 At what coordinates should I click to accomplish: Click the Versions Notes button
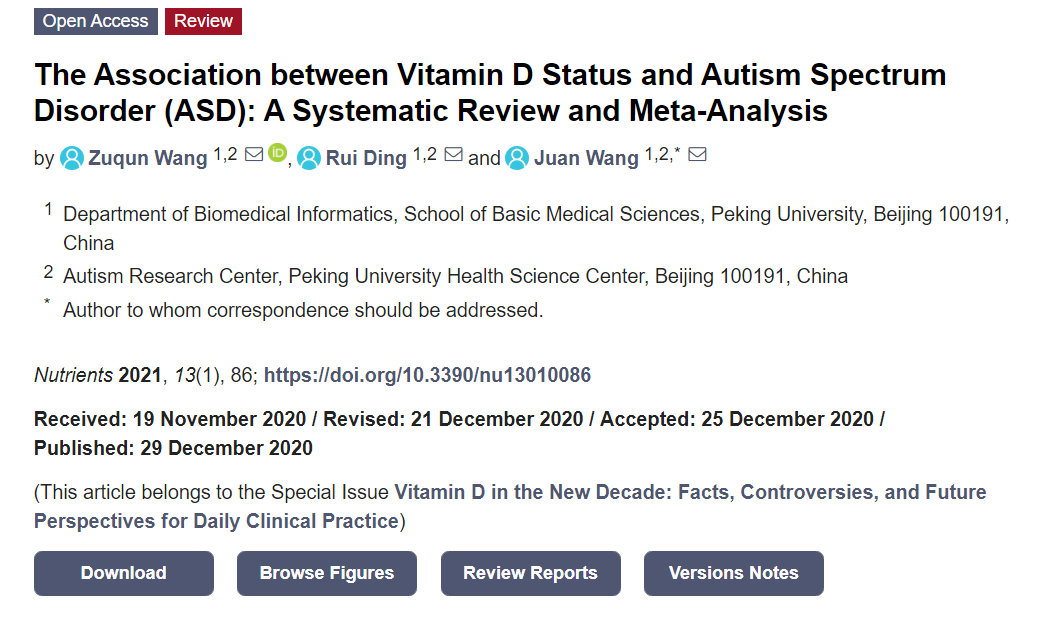pos(734,573)
